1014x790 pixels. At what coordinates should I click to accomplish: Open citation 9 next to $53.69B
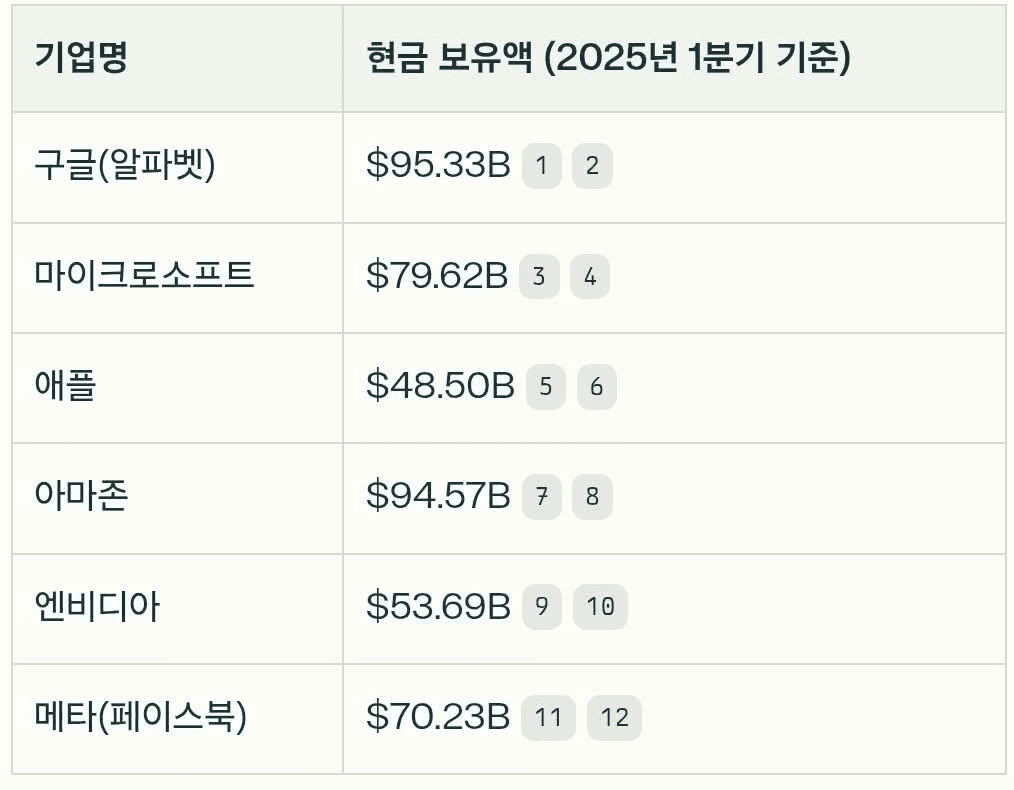(x=542, y=606)
